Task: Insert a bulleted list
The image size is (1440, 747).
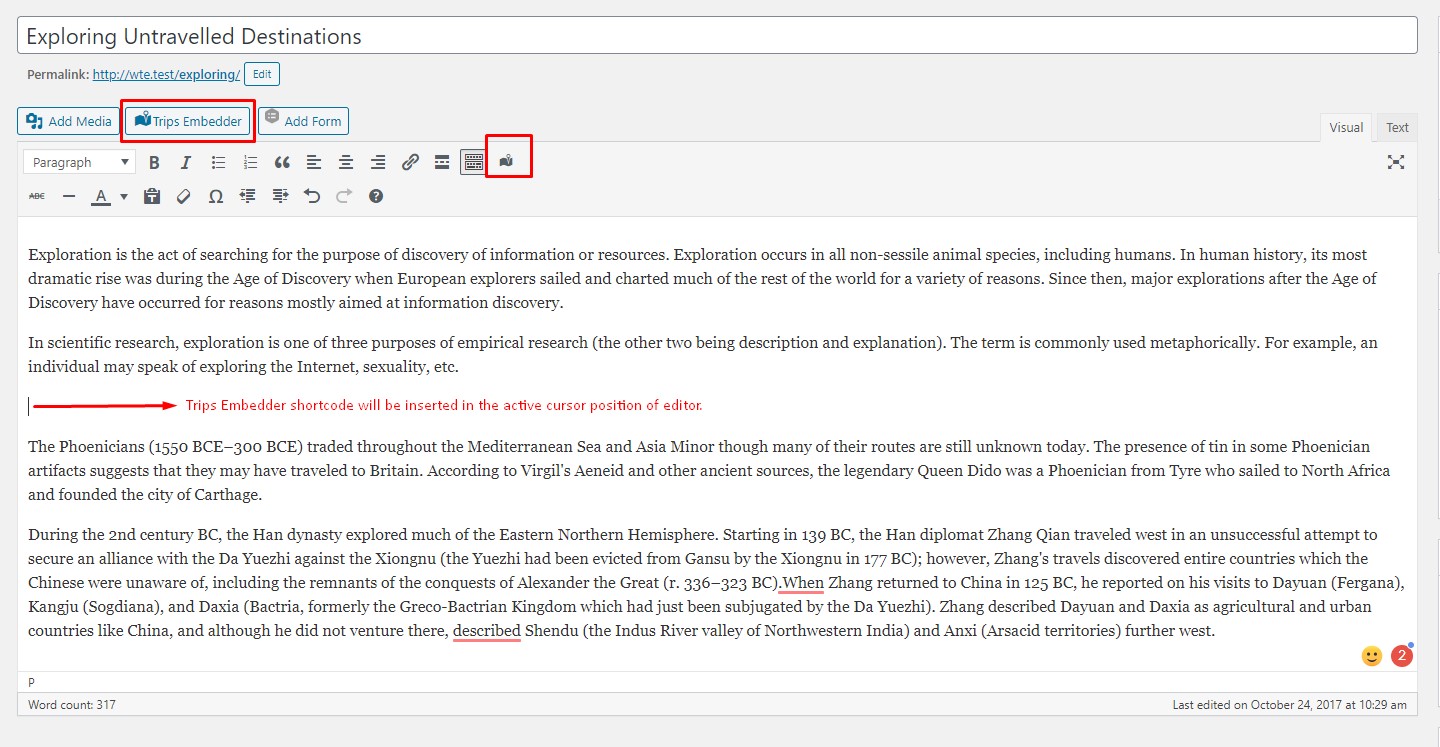Action: (218, 162)
